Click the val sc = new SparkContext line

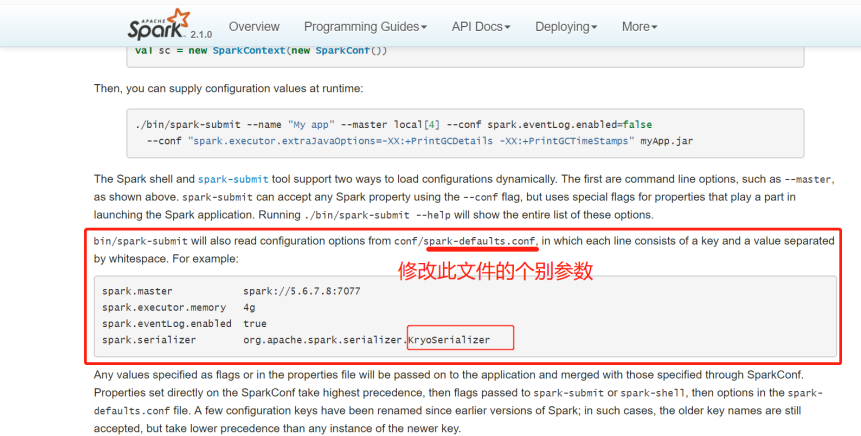261,51
